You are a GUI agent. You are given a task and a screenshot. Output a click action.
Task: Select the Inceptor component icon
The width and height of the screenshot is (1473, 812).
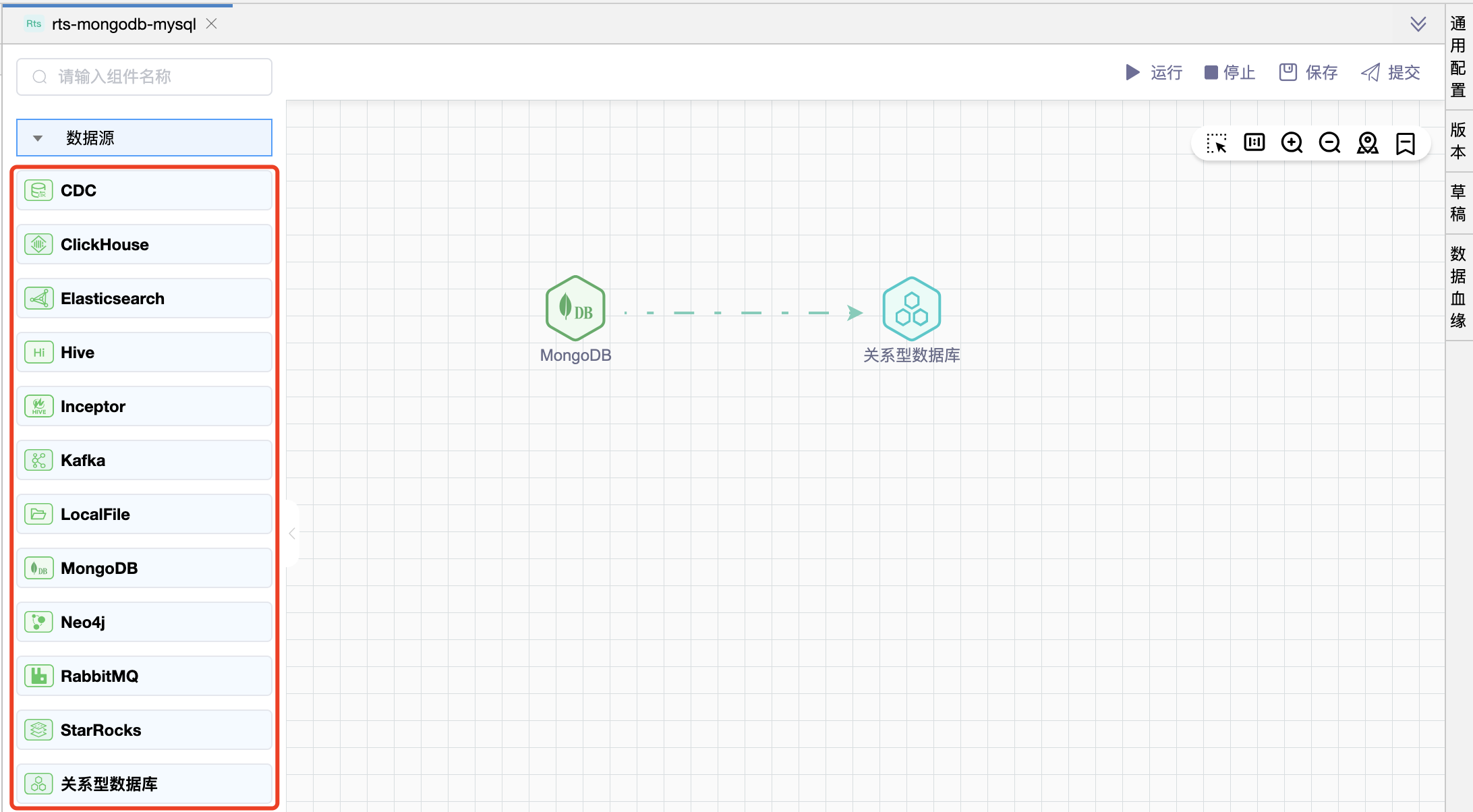(x=38, y=407)
